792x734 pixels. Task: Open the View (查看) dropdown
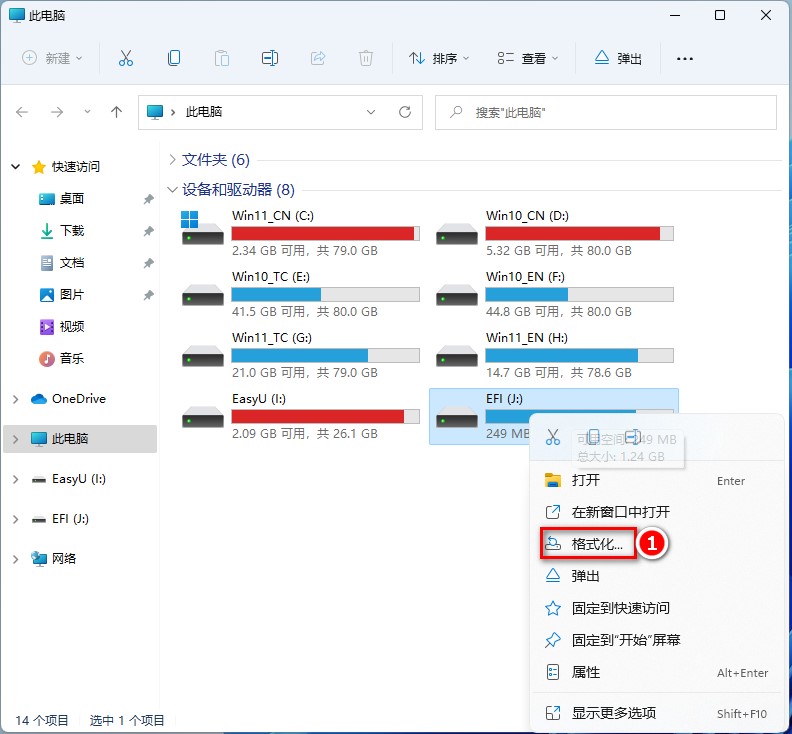(x=528, y=58)
